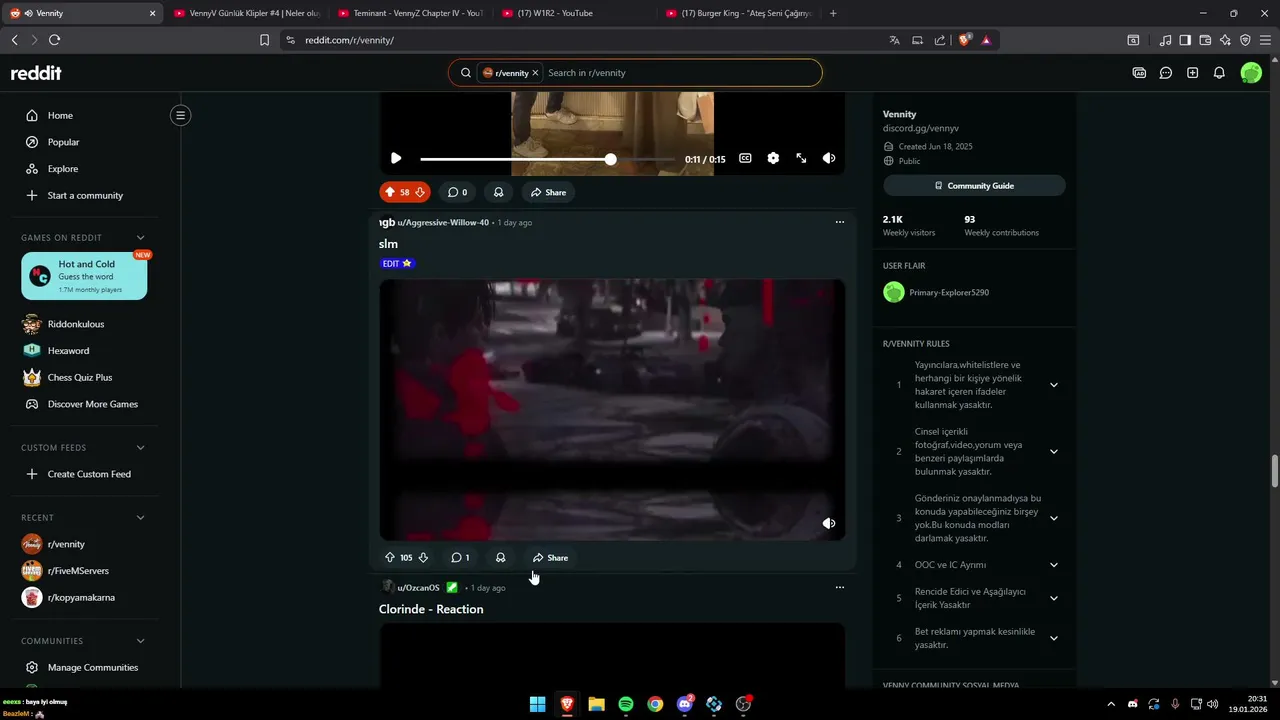The width and height of the screenshot is (1280, 720).
Task: Click the create post plus icon
Action: (x=1193, y=73)
